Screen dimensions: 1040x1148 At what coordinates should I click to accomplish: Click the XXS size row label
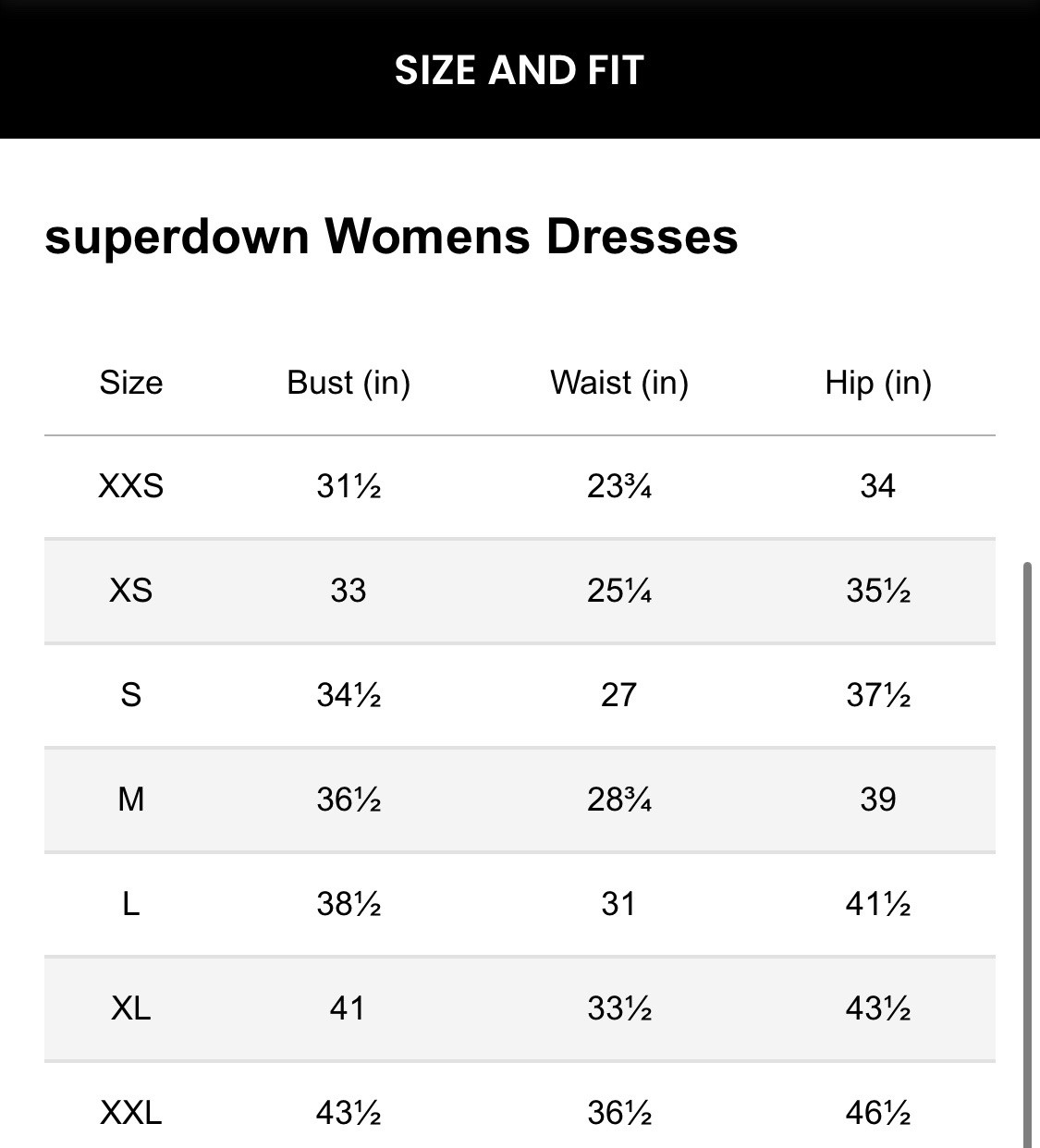[x=131, y=485]
